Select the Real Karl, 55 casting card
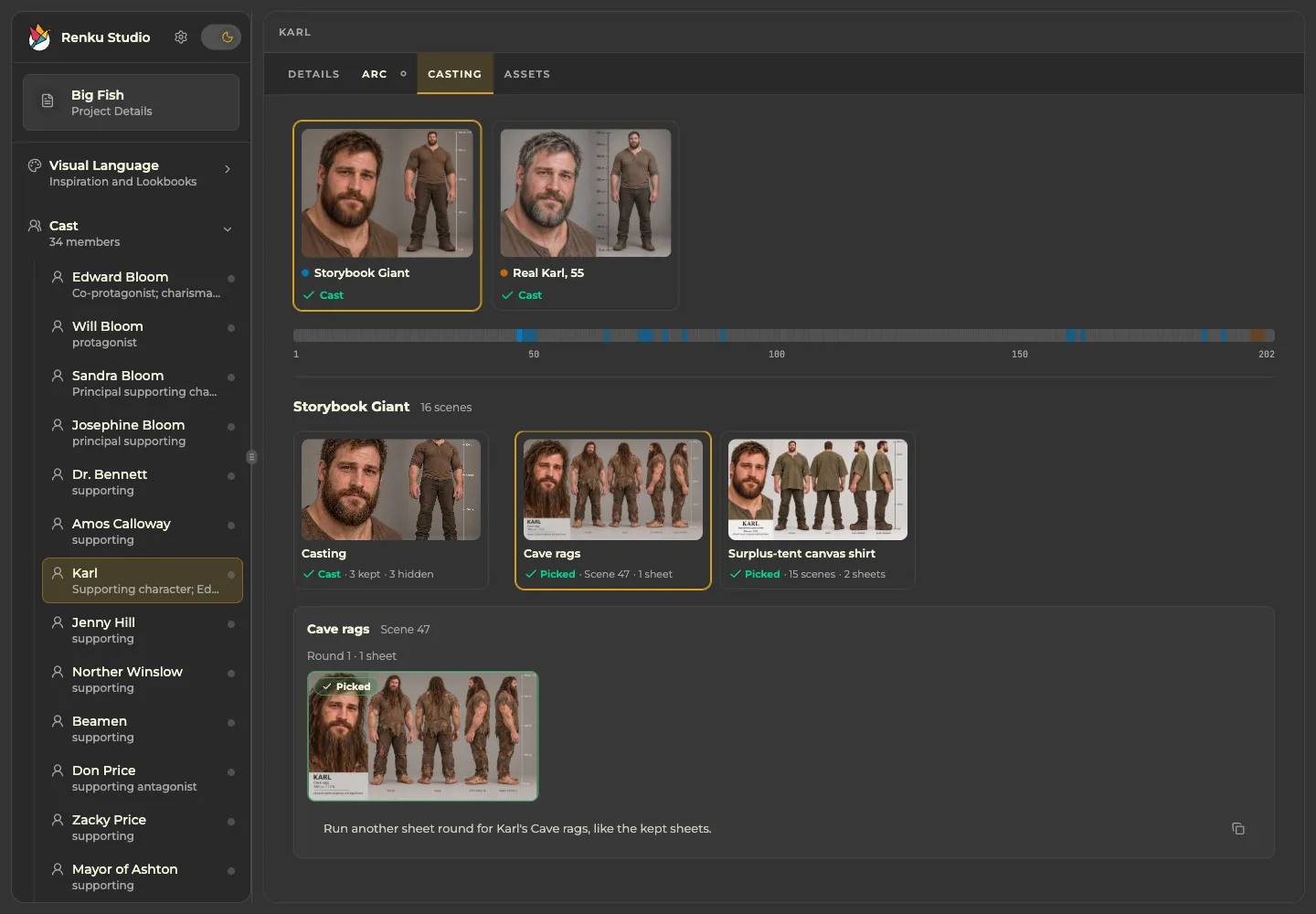This screenshot has height=914, width=1316. click(586, 216)
